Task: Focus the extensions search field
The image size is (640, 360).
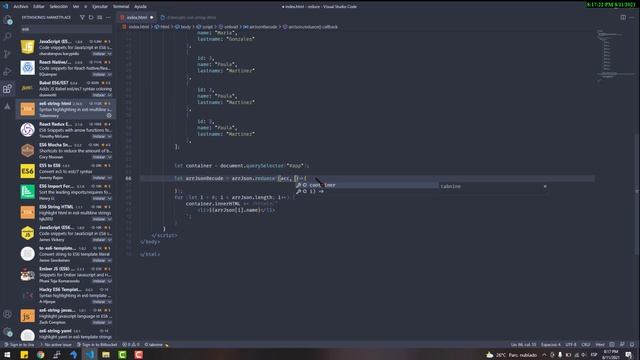Action: [x=66, y=29]
